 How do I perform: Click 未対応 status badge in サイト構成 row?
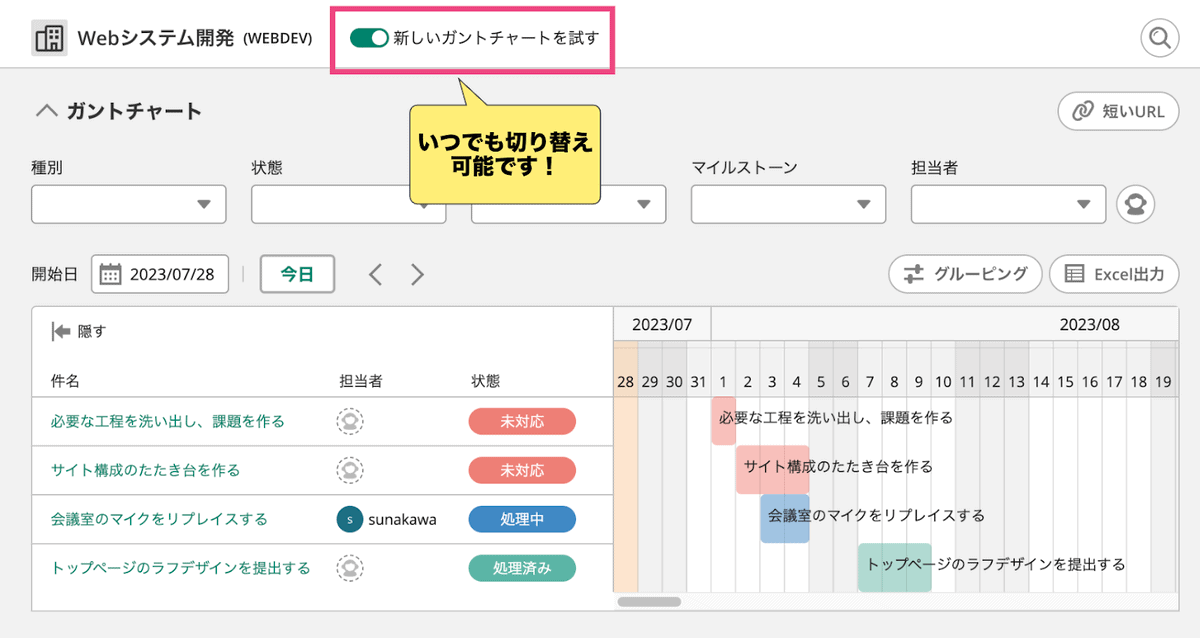(522, 470)
